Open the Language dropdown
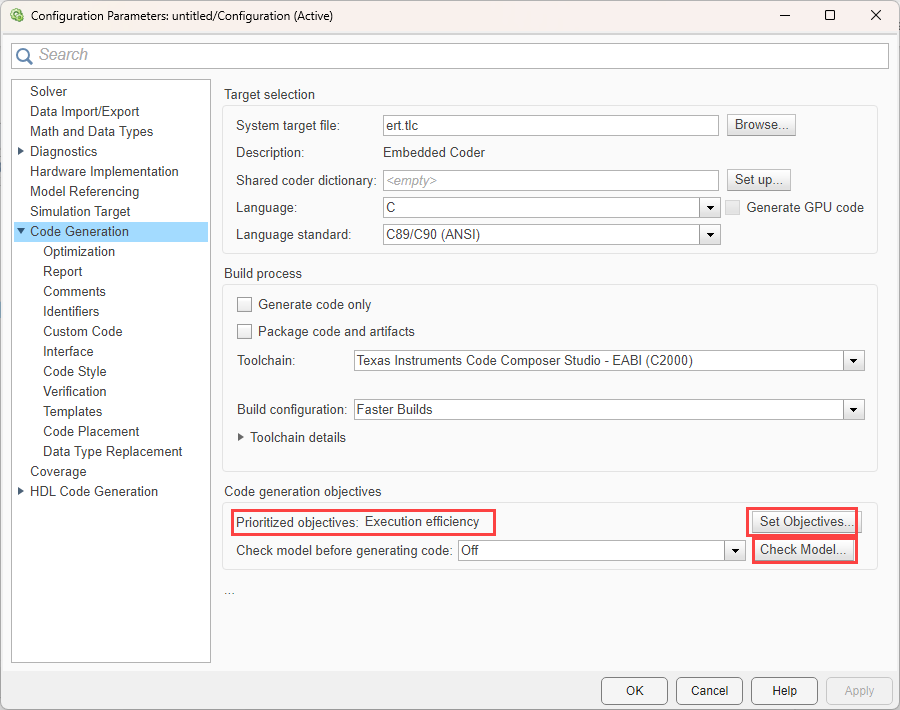Screen dimensions: 900x710 [710, 208]
